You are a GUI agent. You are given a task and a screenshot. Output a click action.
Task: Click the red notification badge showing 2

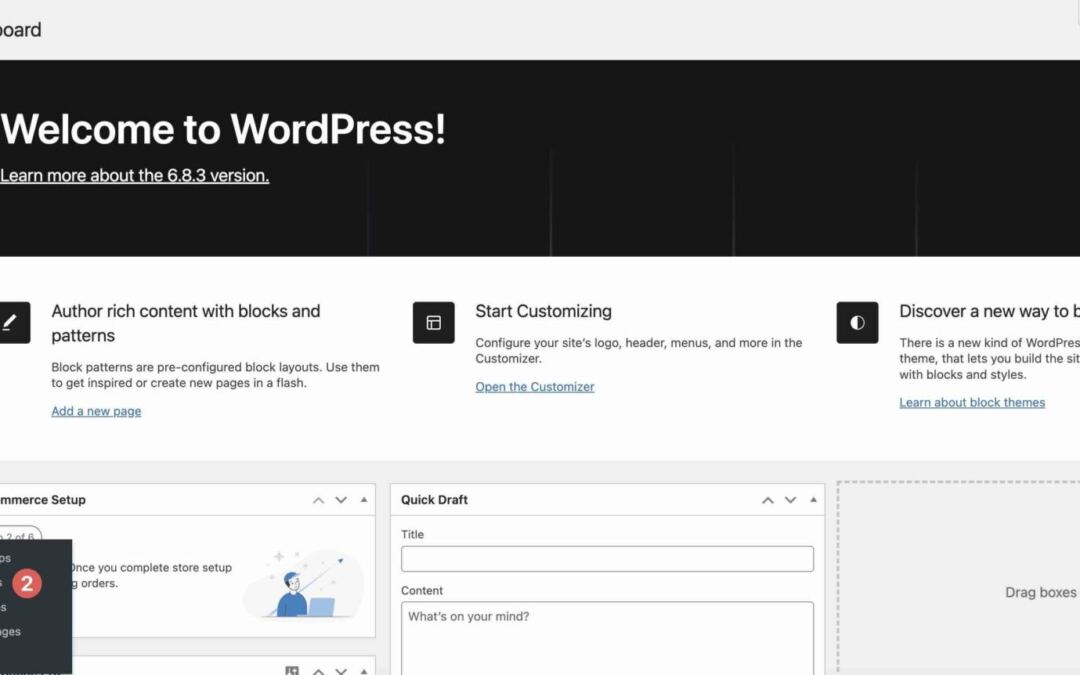(x=27, y=584)
